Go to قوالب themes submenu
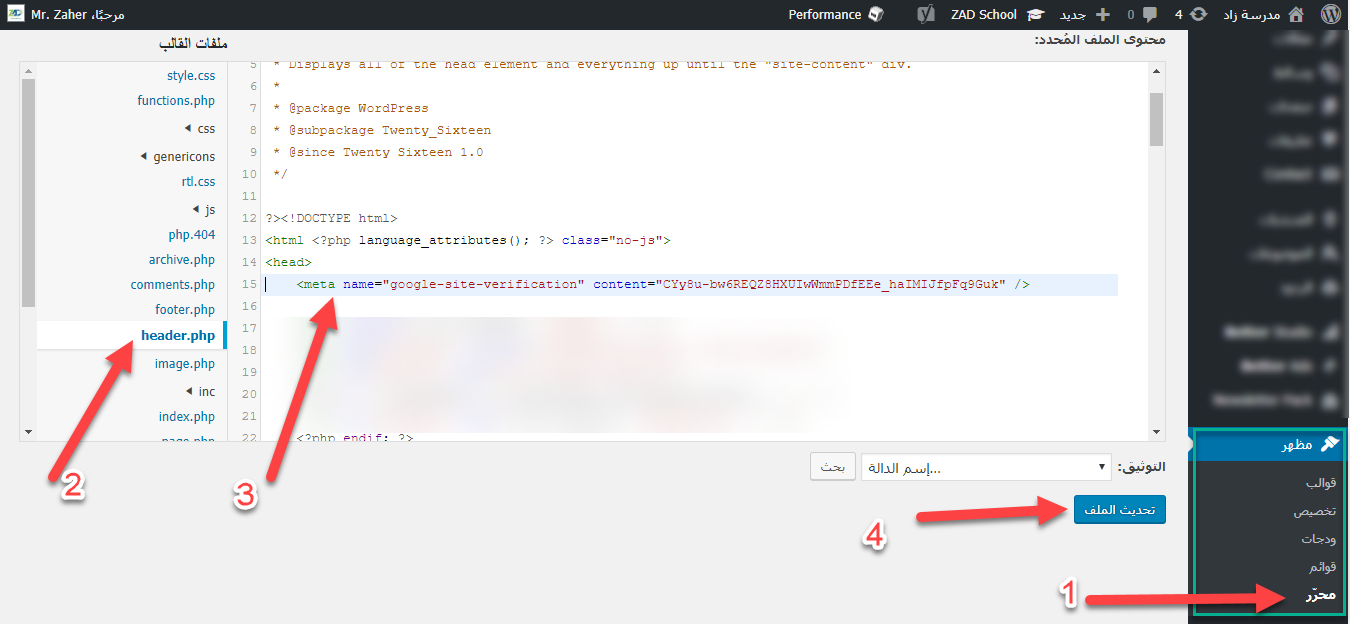 coord(1320,483)
